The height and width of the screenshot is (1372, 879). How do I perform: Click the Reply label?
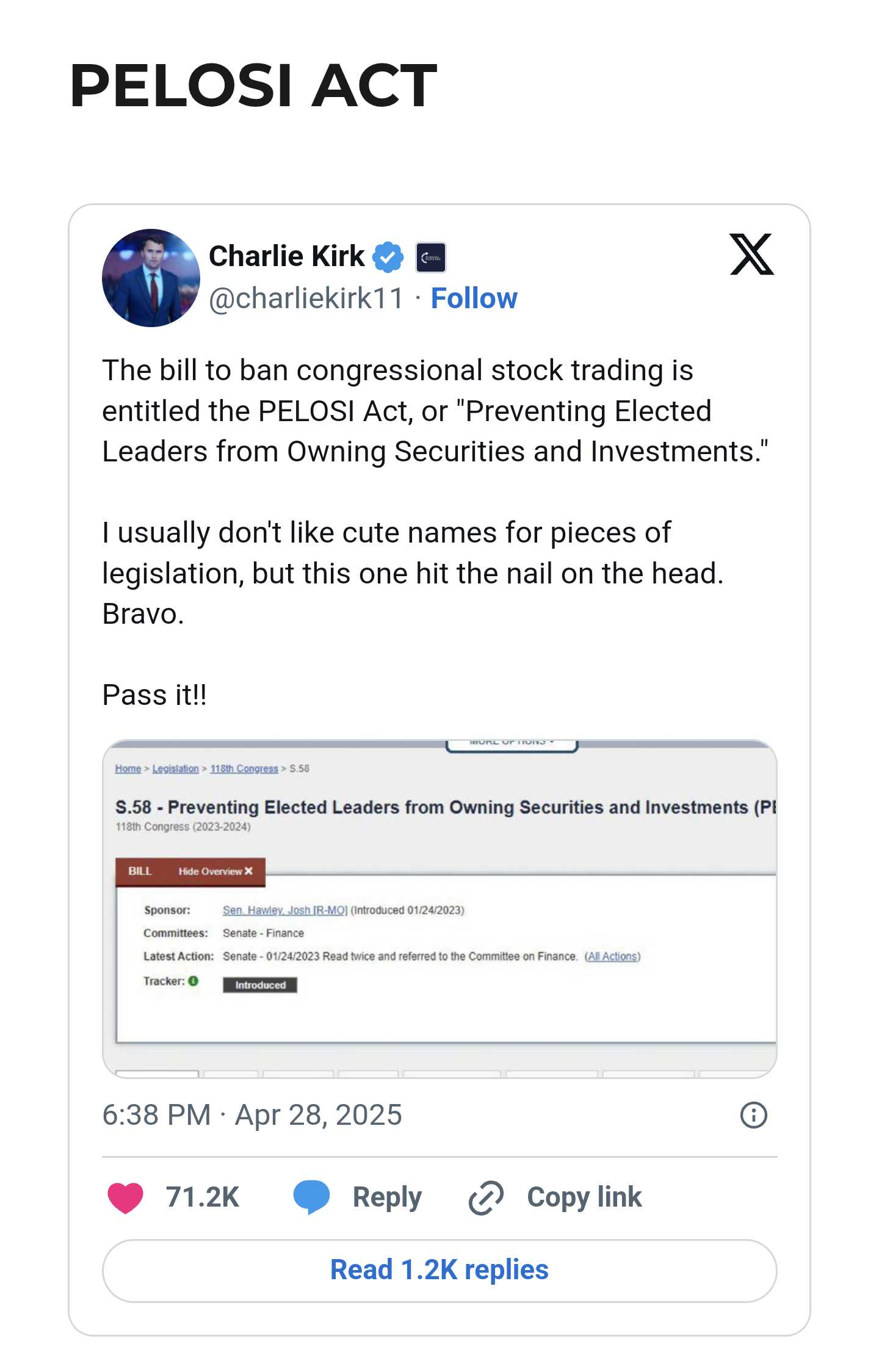[387, 1197]
